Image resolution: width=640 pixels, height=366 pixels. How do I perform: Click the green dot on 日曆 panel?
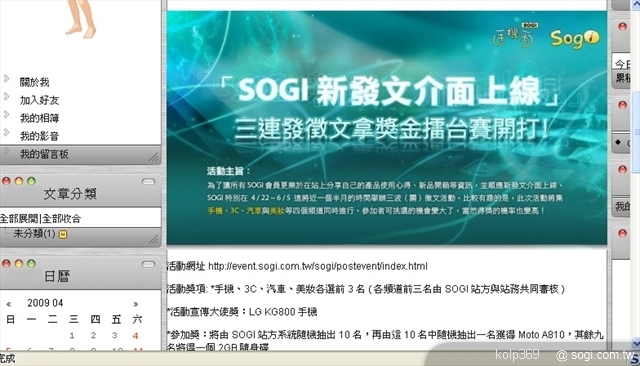tap(31, 264)
